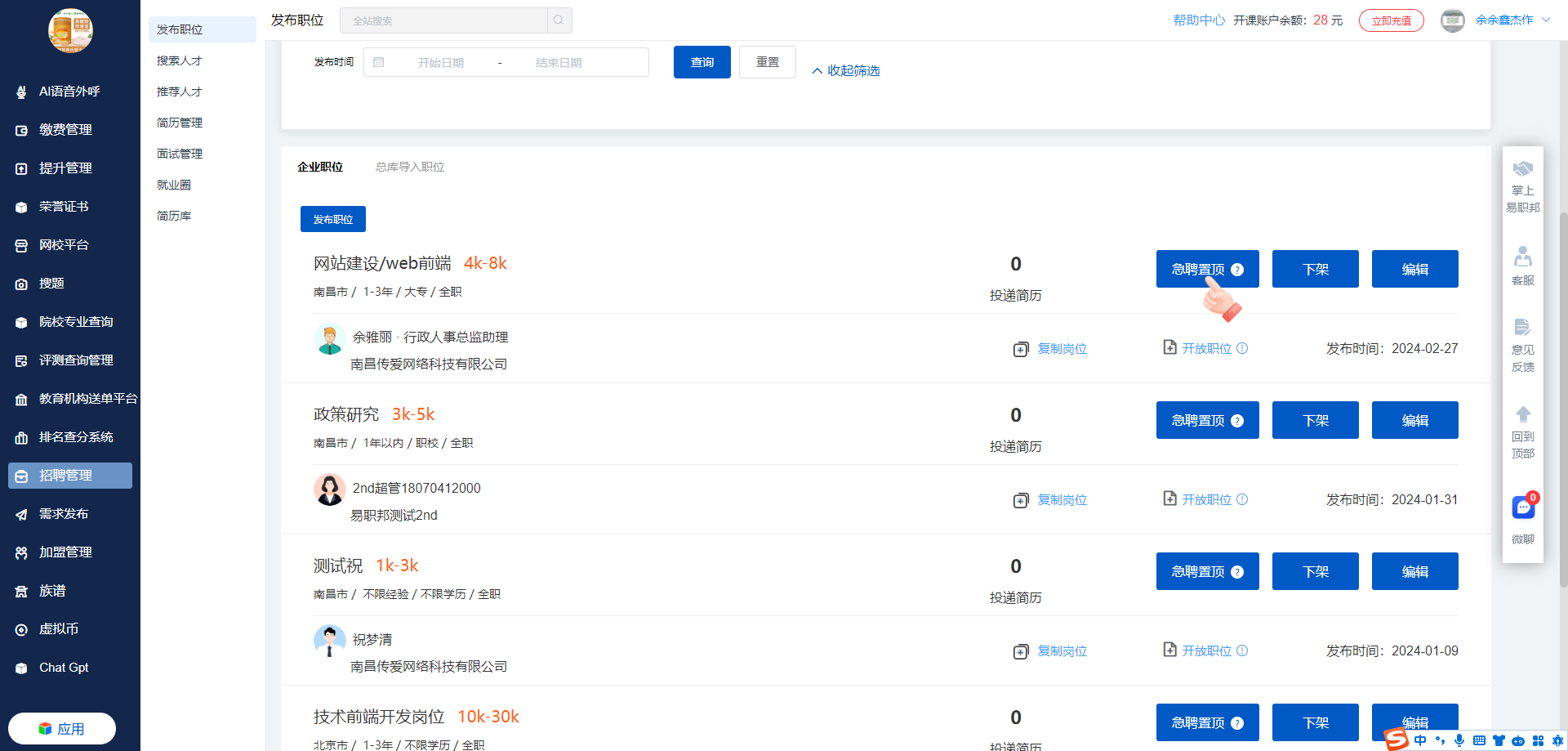Open the 微聊 chat icon

click(x=1523, y=507)
